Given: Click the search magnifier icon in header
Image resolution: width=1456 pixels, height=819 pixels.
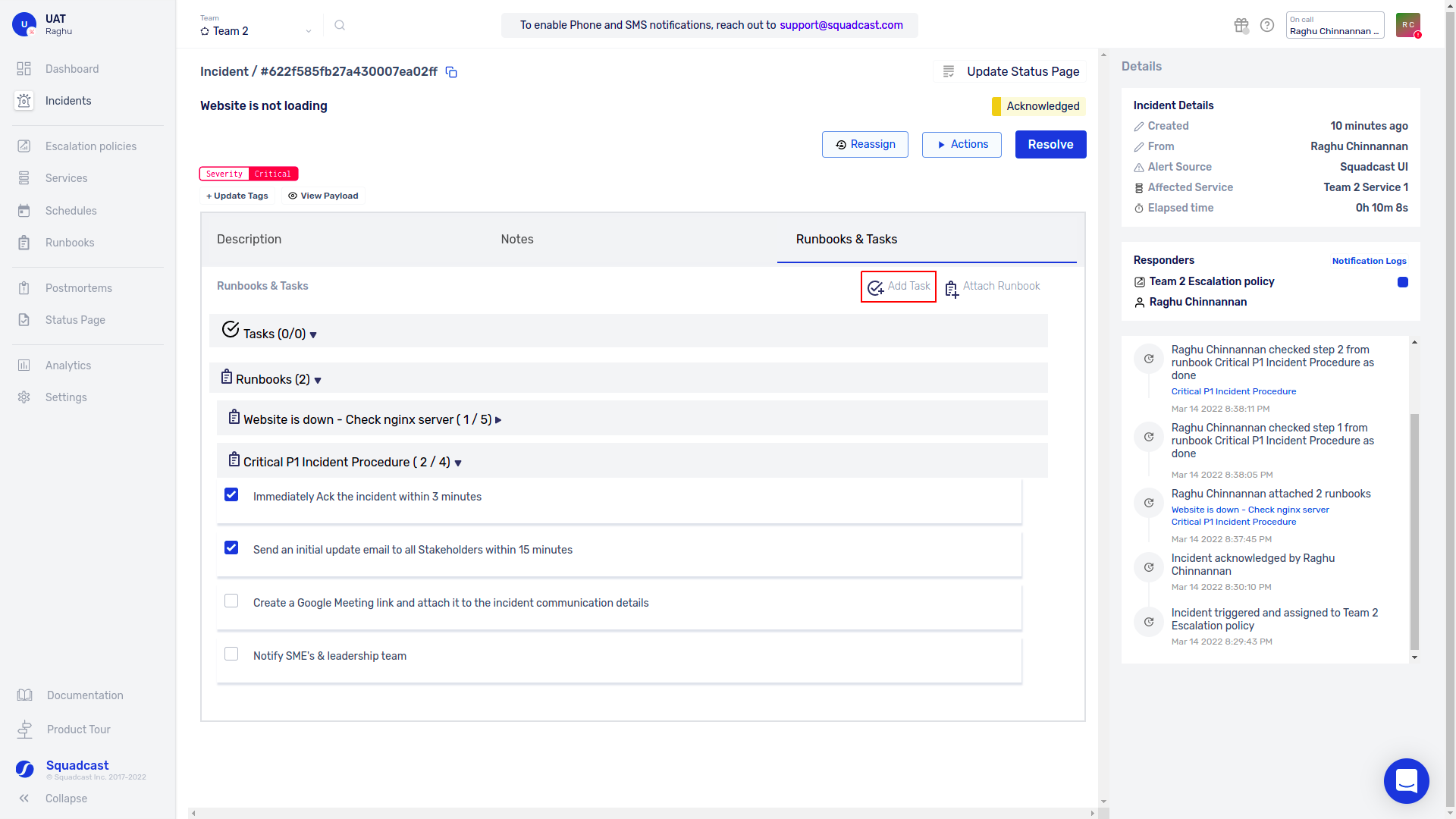Looking at the screenshot, I should (x=340, y=26).
